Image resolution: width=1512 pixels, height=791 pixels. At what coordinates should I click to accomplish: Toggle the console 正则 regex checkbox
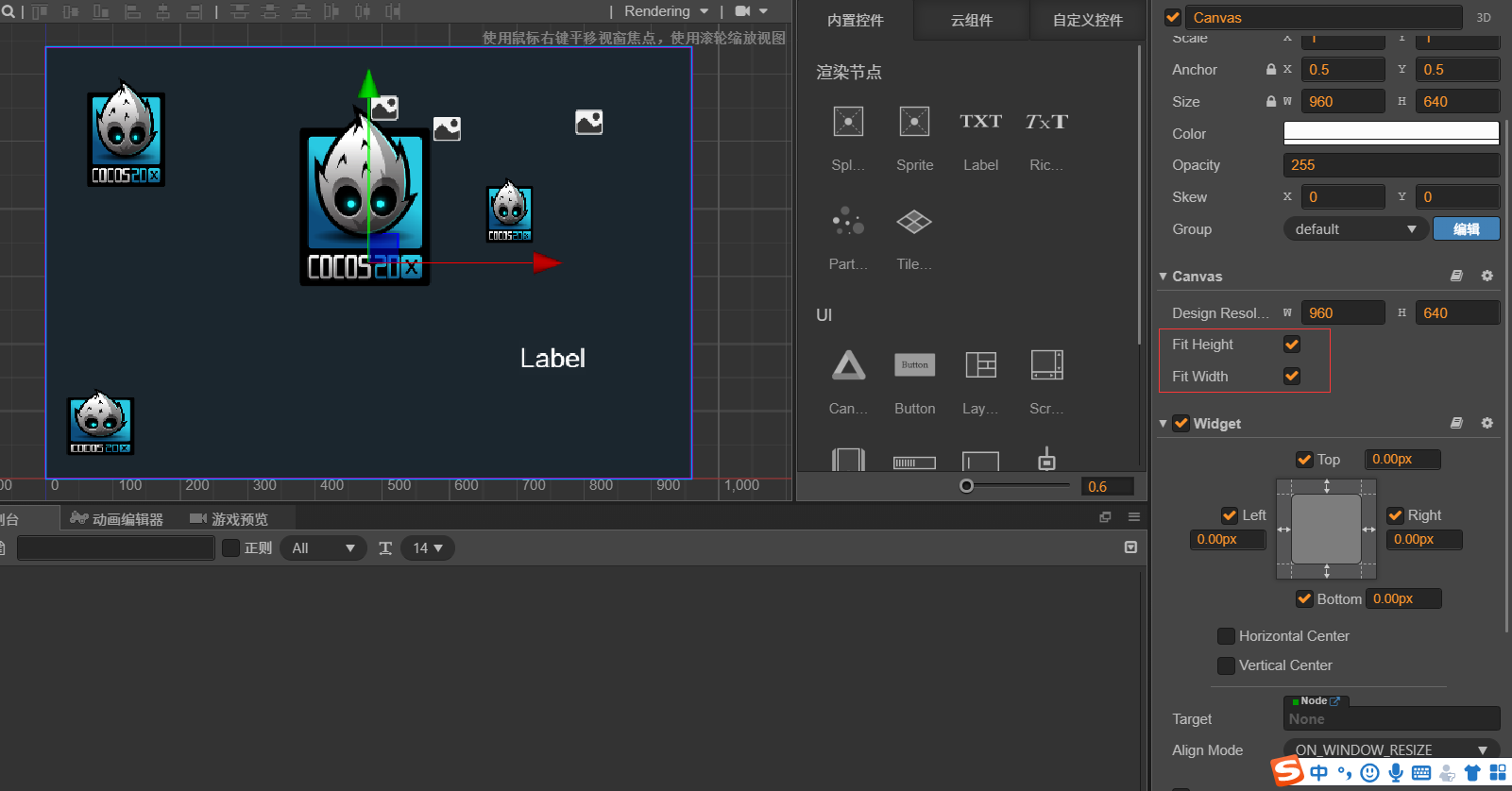[230, 547]
